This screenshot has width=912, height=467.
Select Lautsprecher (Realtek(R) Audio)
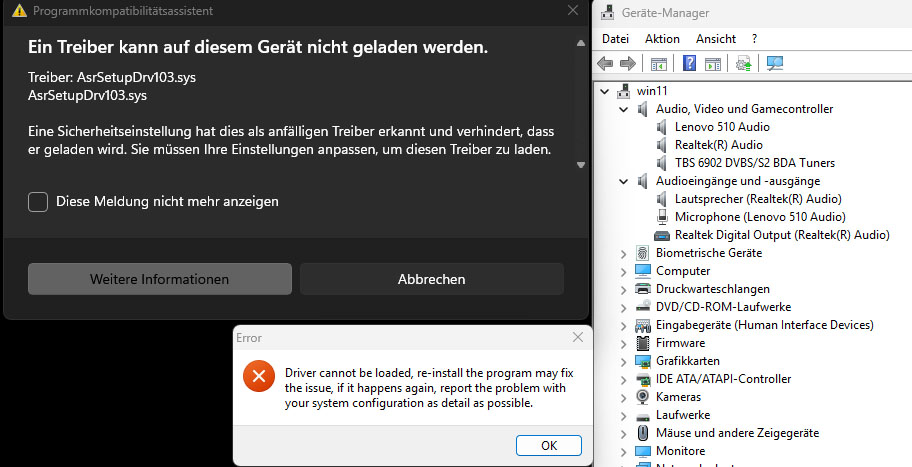click(x=758, y=199)
